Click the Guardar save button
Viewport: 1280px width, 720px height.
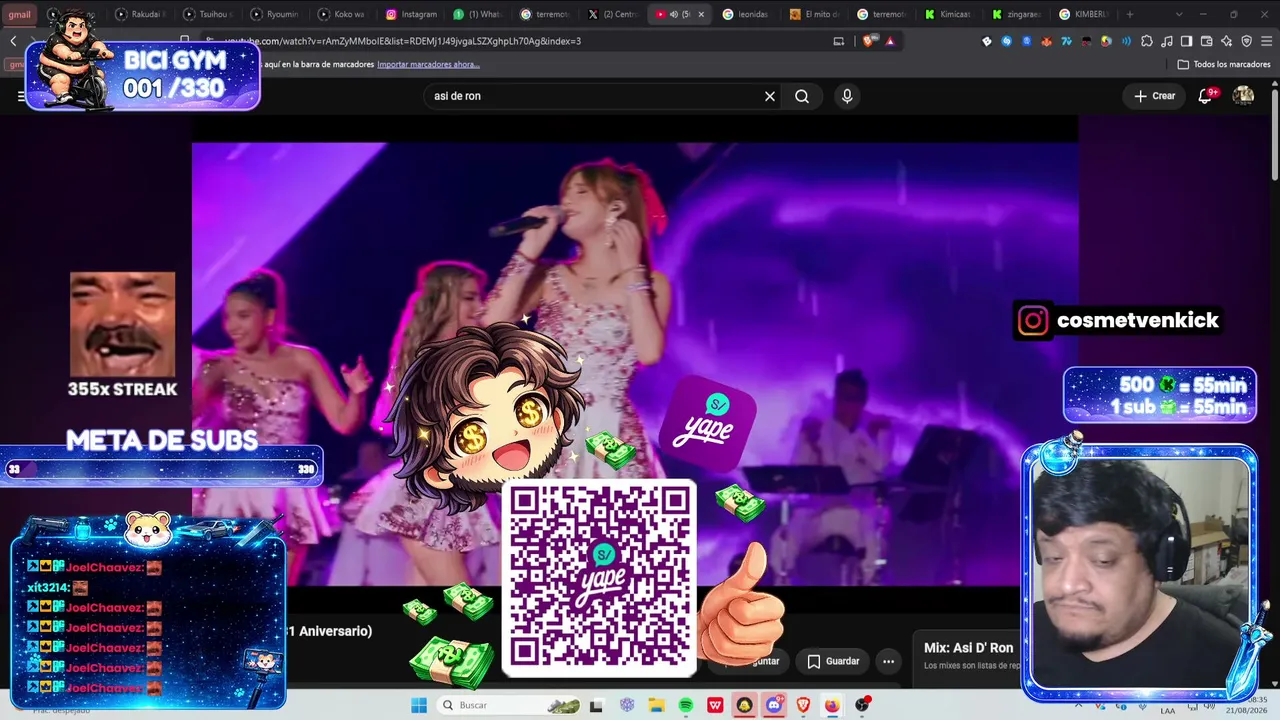coord(834,661)
